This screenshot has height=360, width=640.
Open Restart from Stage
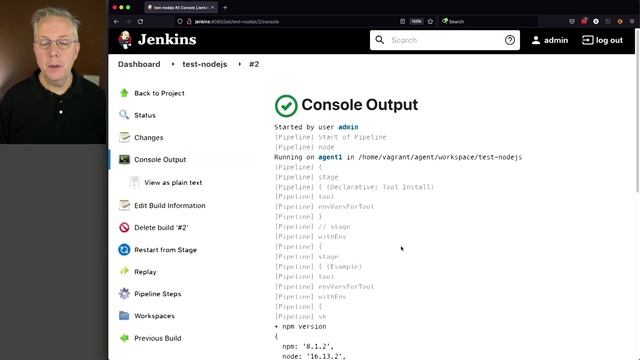click(x=165, y=250)
